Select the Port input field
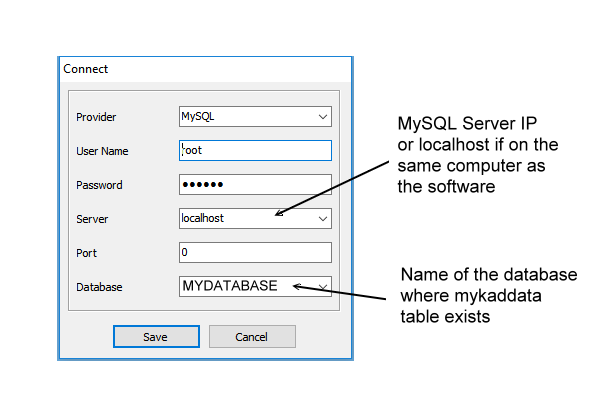Screen dimensions: 601x404 (255, 253)
